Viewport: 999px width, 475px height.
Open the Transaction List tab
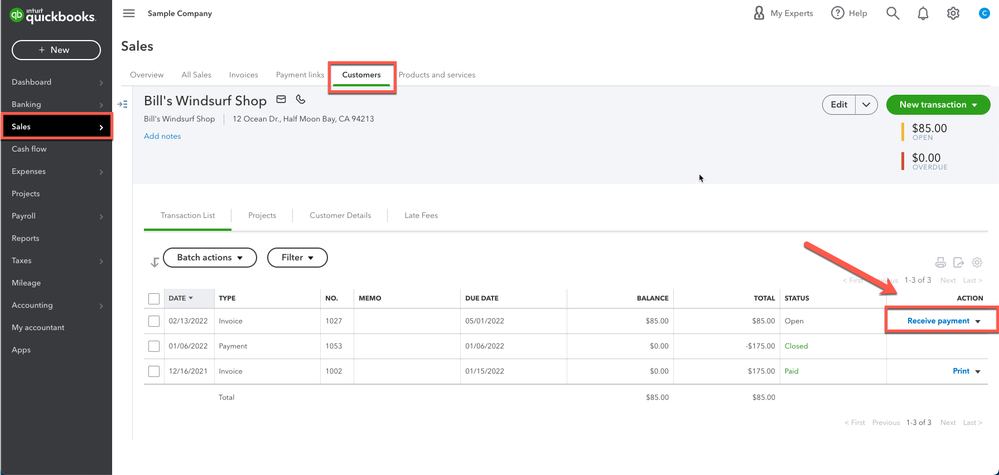[187, 216]
